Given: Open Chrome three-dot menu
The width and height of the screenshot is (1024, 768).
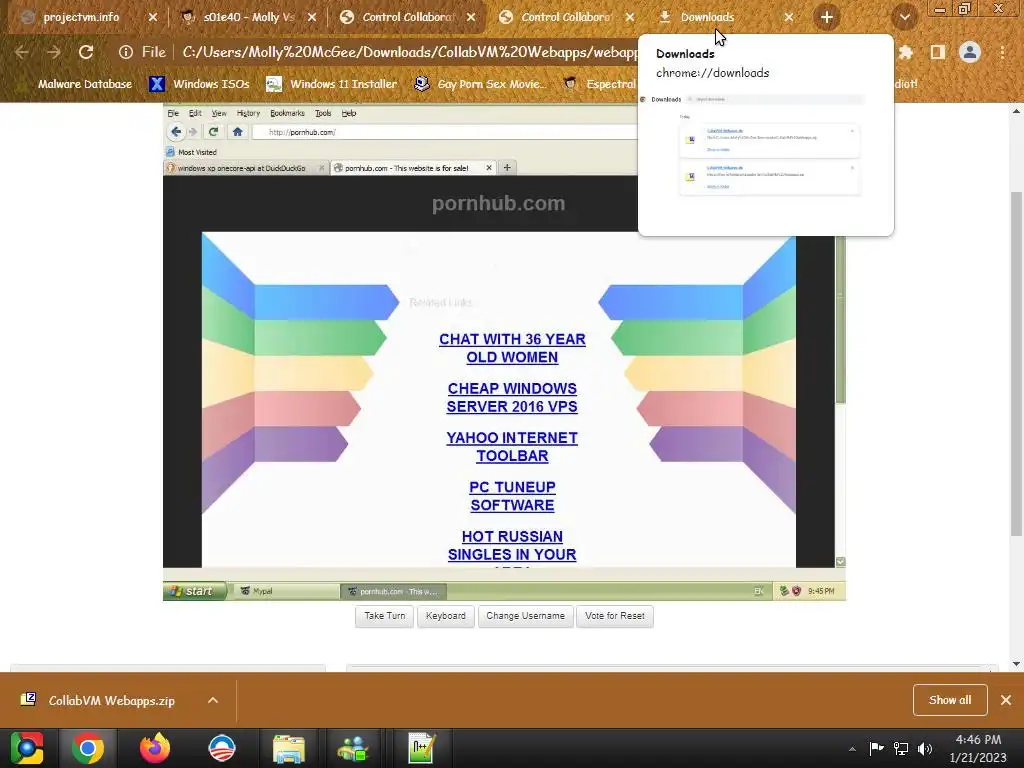Looking at the screenshot, I should click(1002, 52).
